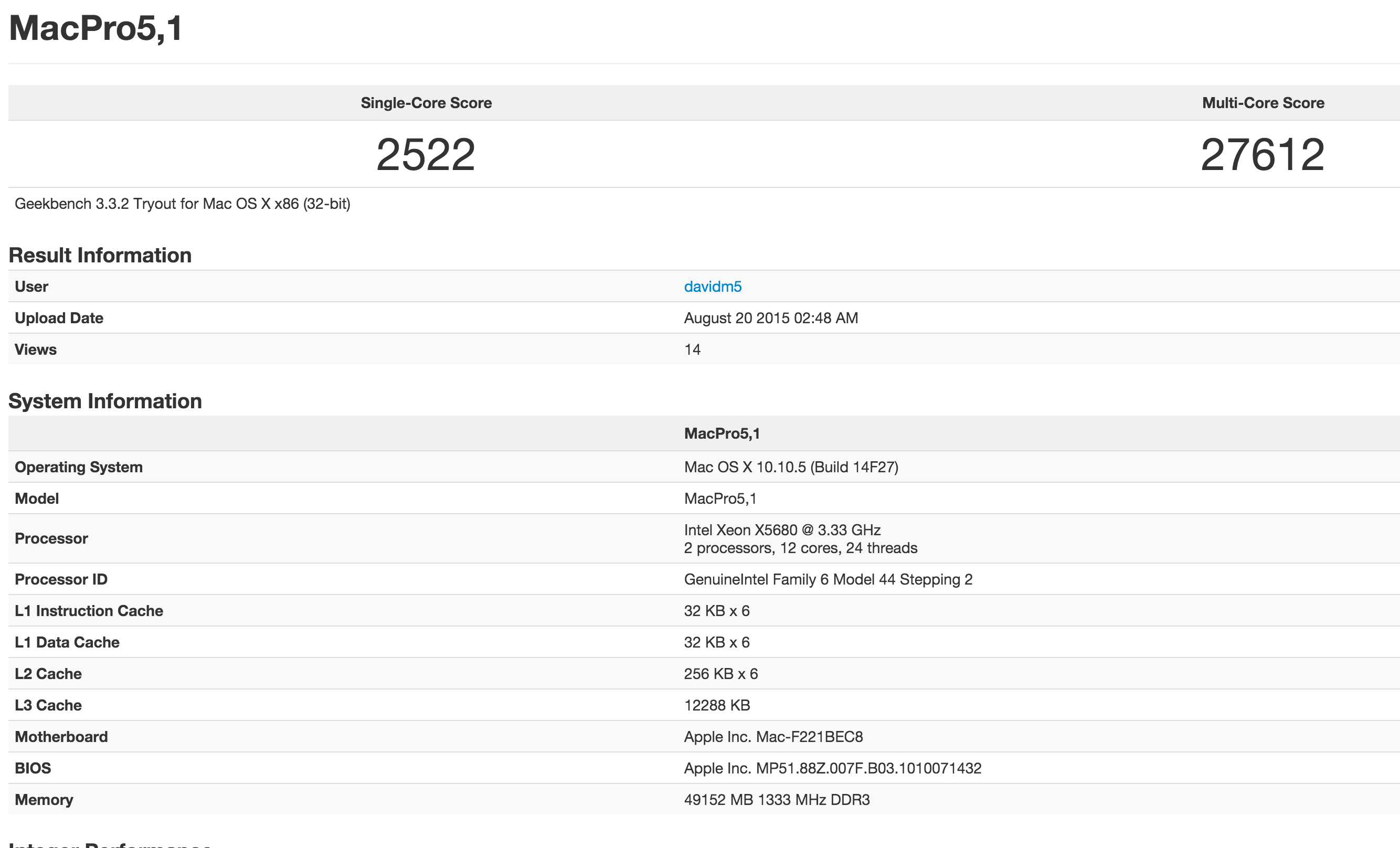This screenshot has height=848, width=1400.
Task: Open the davidm5 user profile link
Action: 713,287
